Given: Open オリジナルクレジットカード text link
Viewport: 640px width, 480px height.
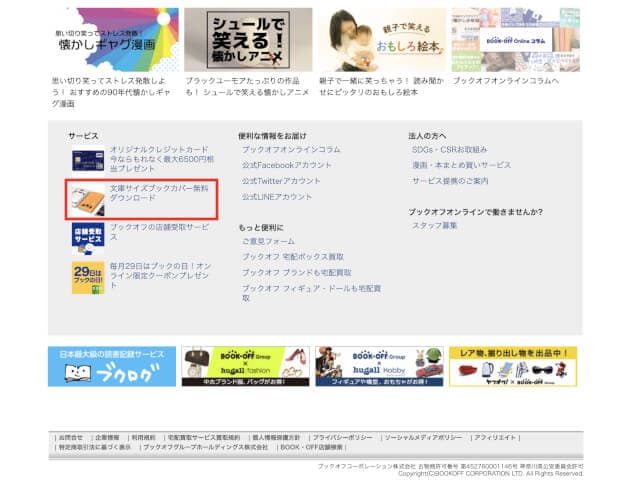Looking at the screenshot, I should tap(162, 159).
